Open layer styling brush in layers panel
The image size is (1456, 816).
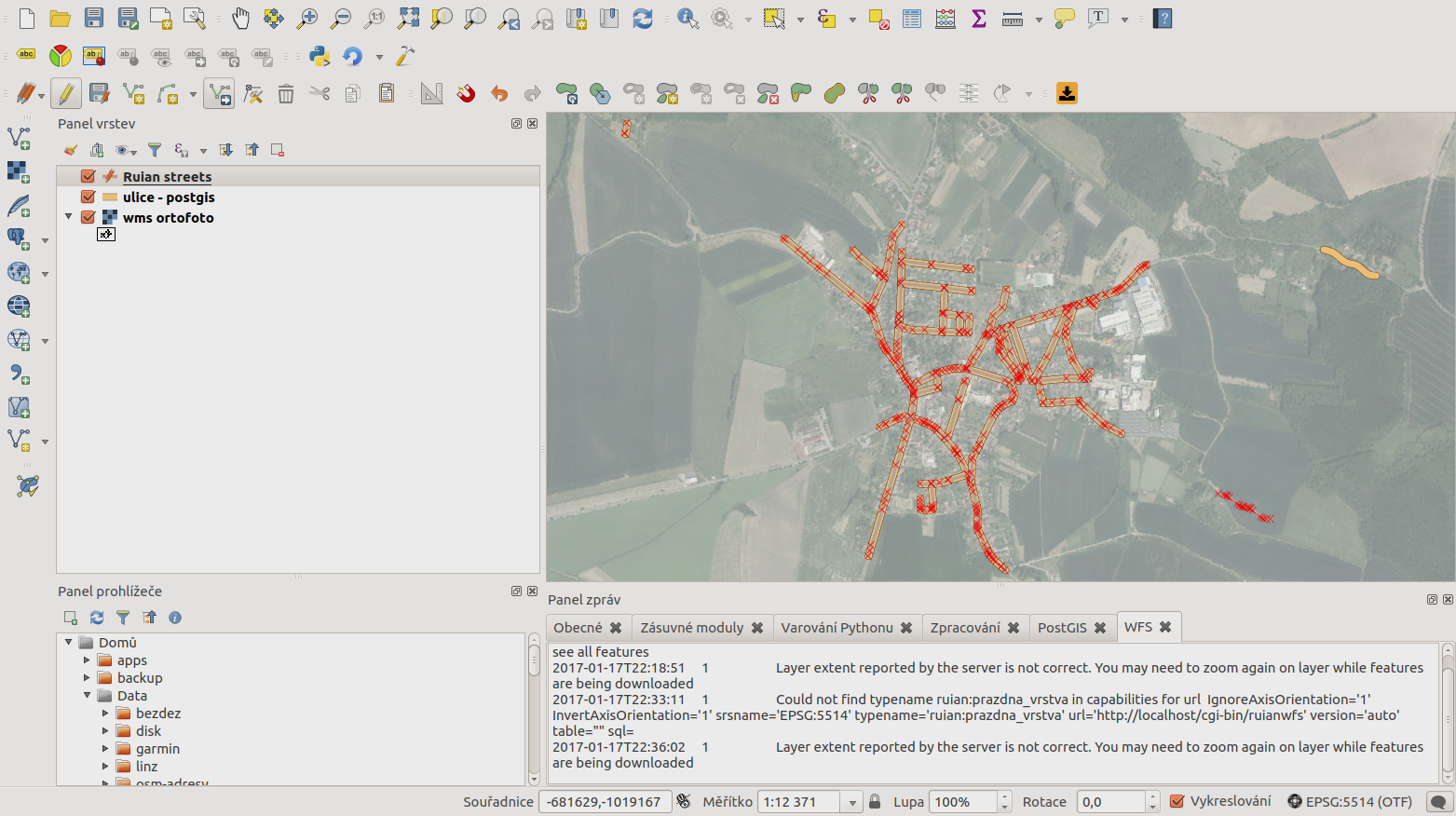click(70, 150)
